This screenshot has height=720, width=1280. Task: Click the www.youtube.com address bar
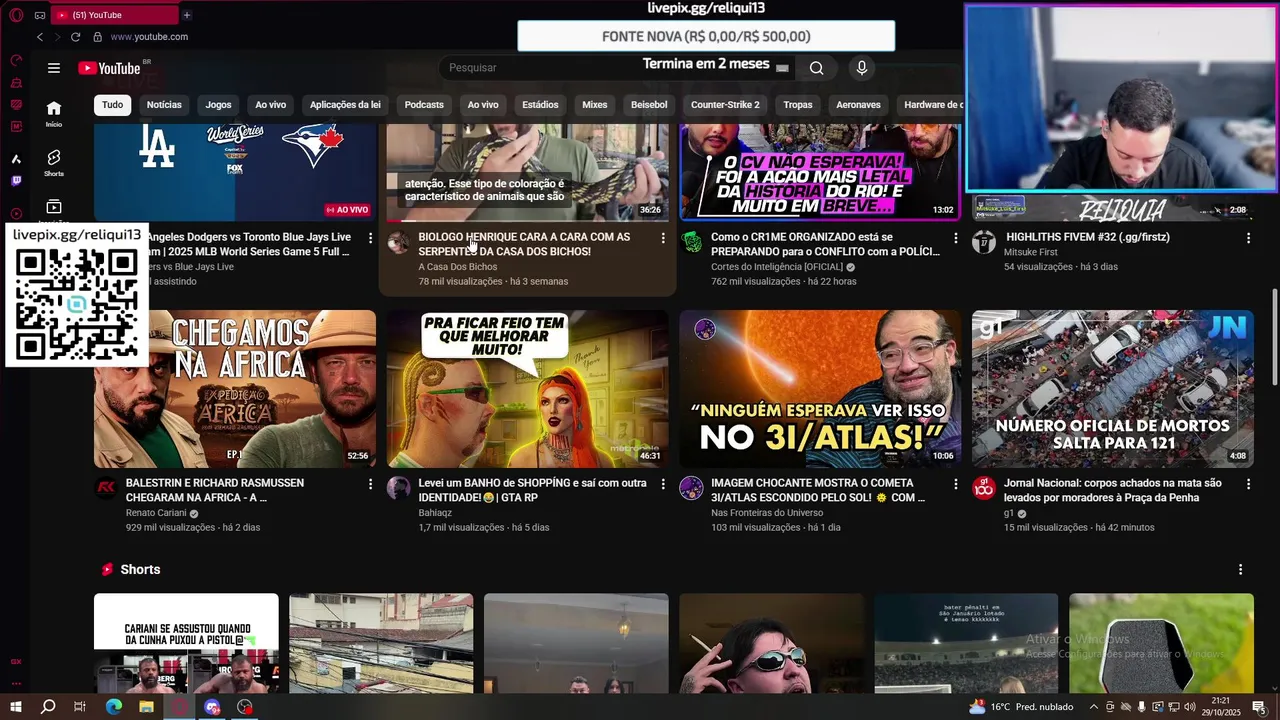[149, 37]
